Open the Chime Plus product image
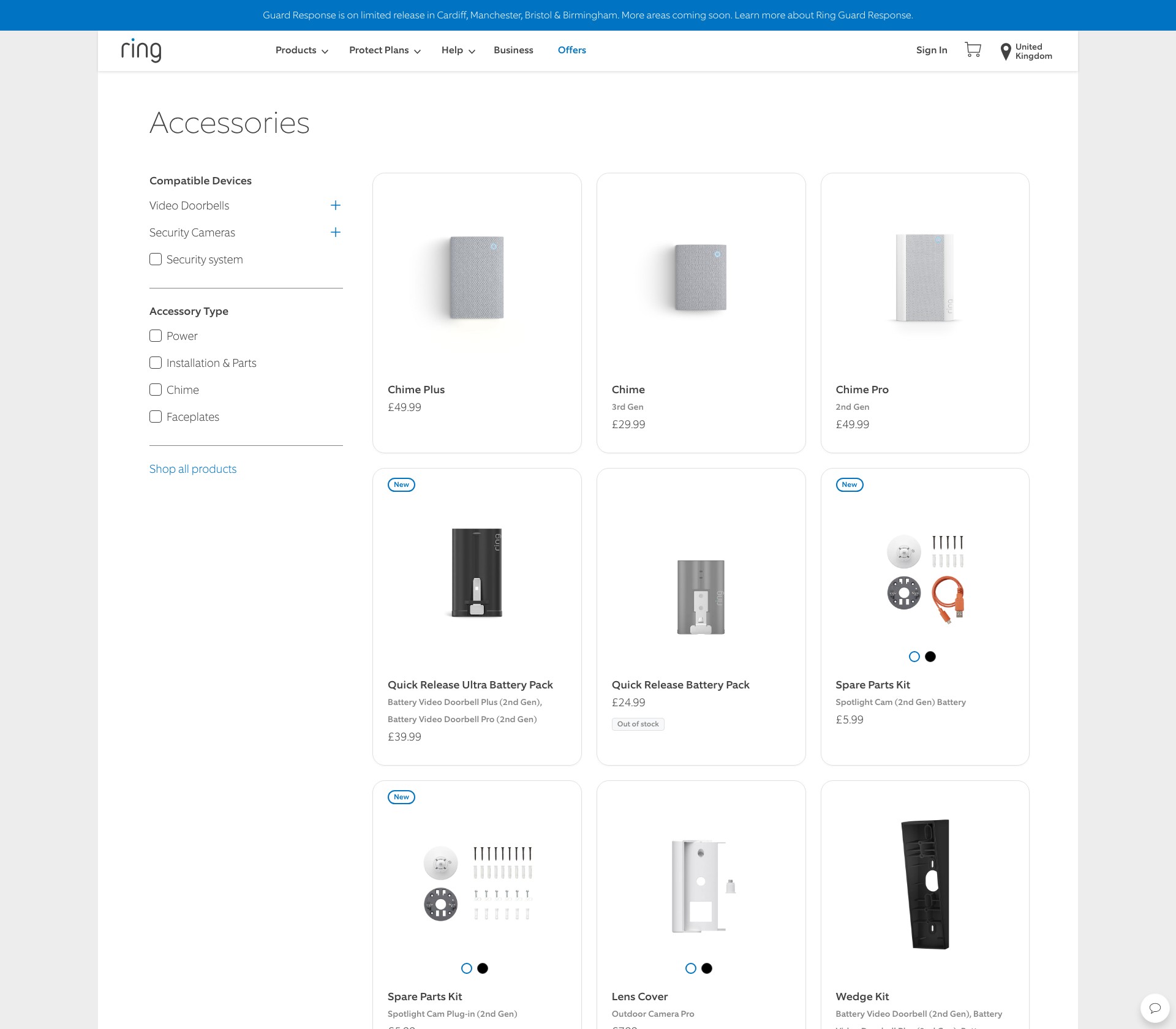Viewport: 1176px width, 1029px height. pyautogui.click(x=477, y=277)
